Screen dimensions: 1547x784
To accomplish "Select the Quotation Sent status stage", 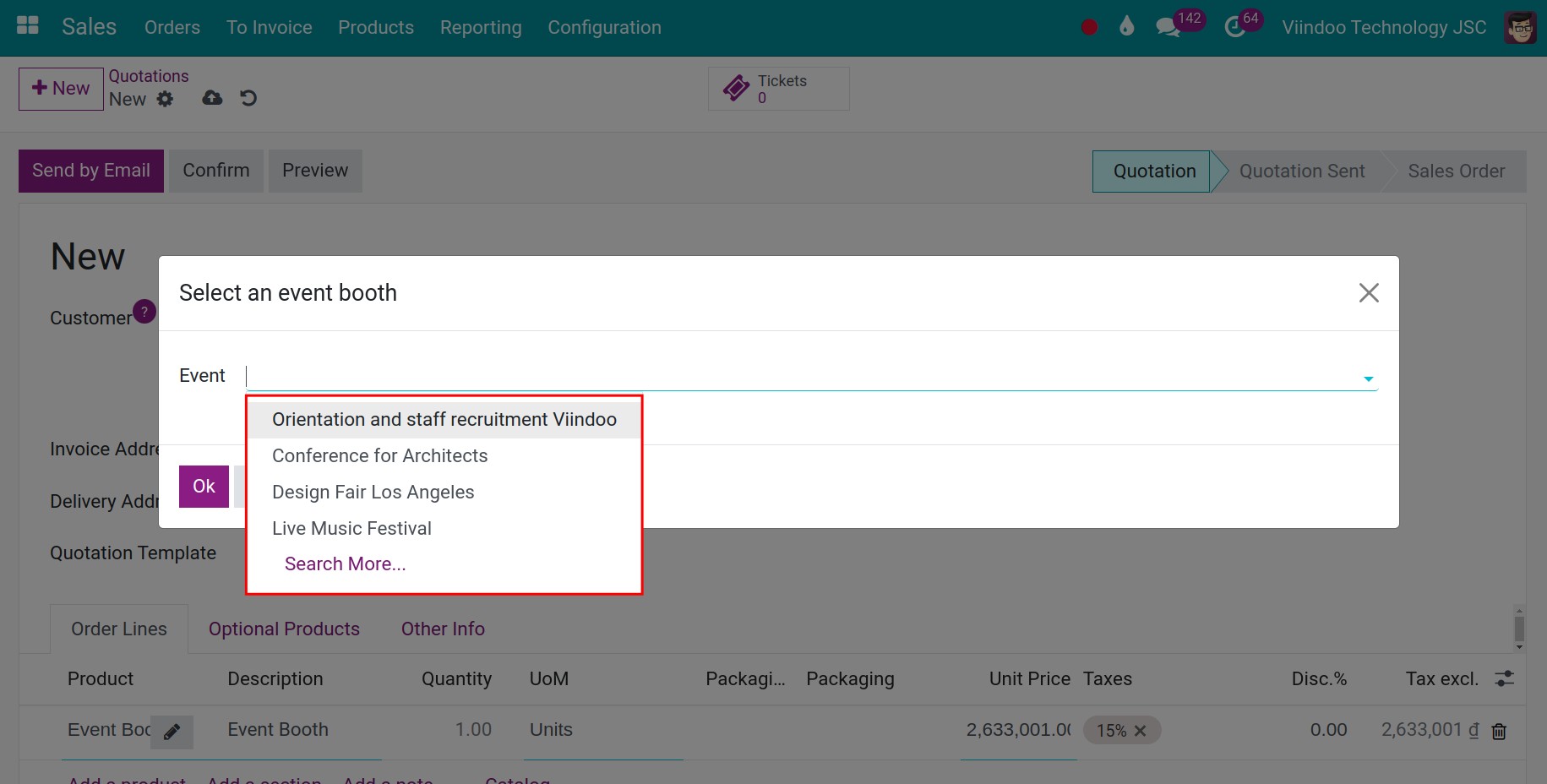I will tap(1302, 171).
